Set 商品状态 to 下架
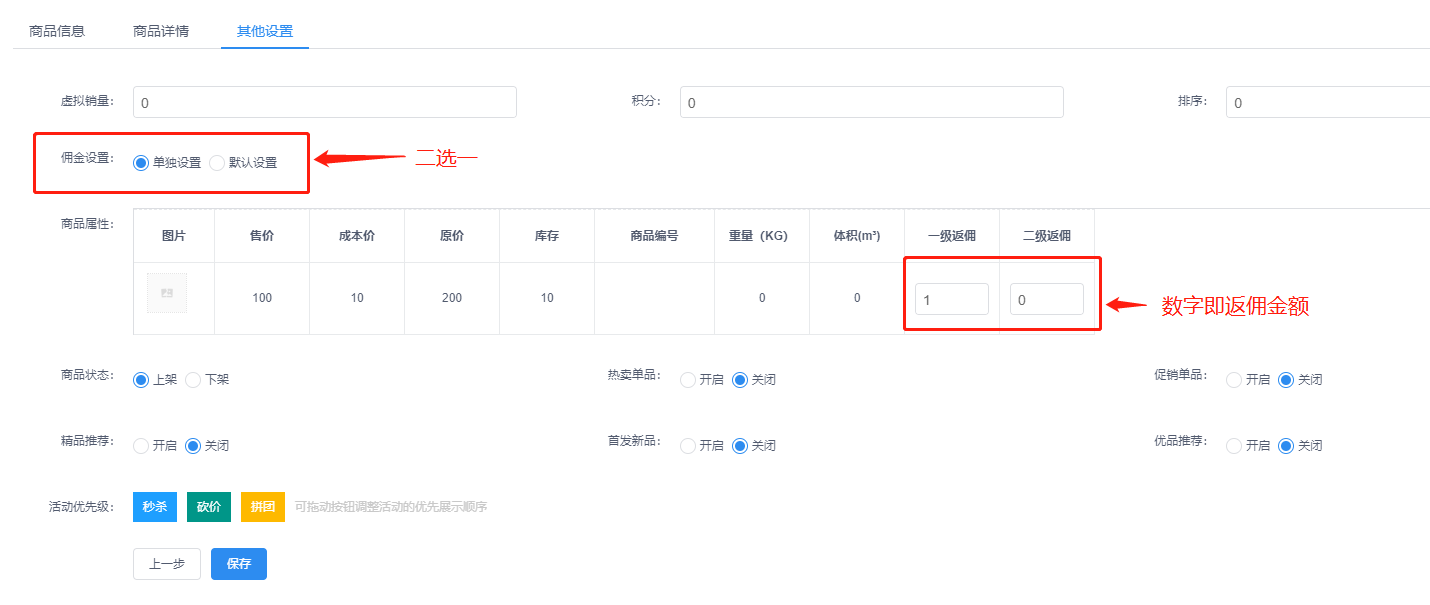 (x=193, y=380)
